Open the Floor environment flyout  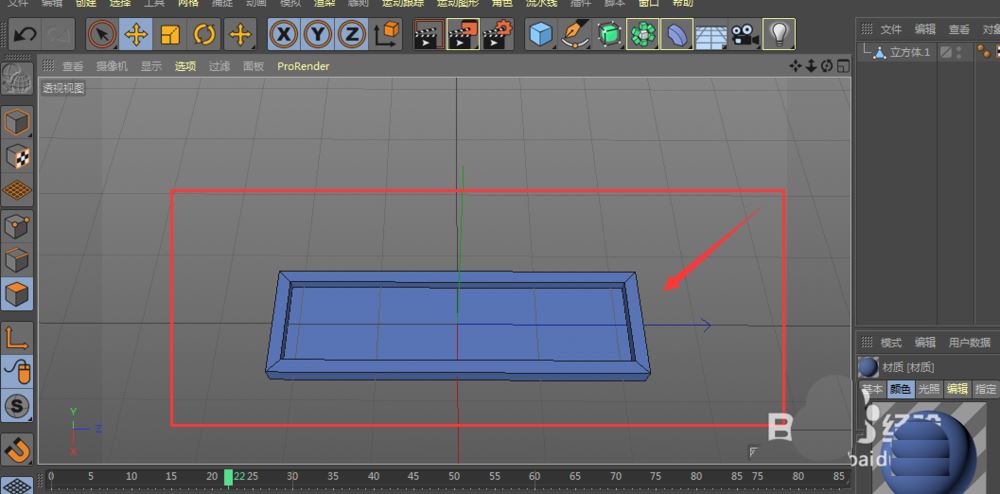(710, 34)
